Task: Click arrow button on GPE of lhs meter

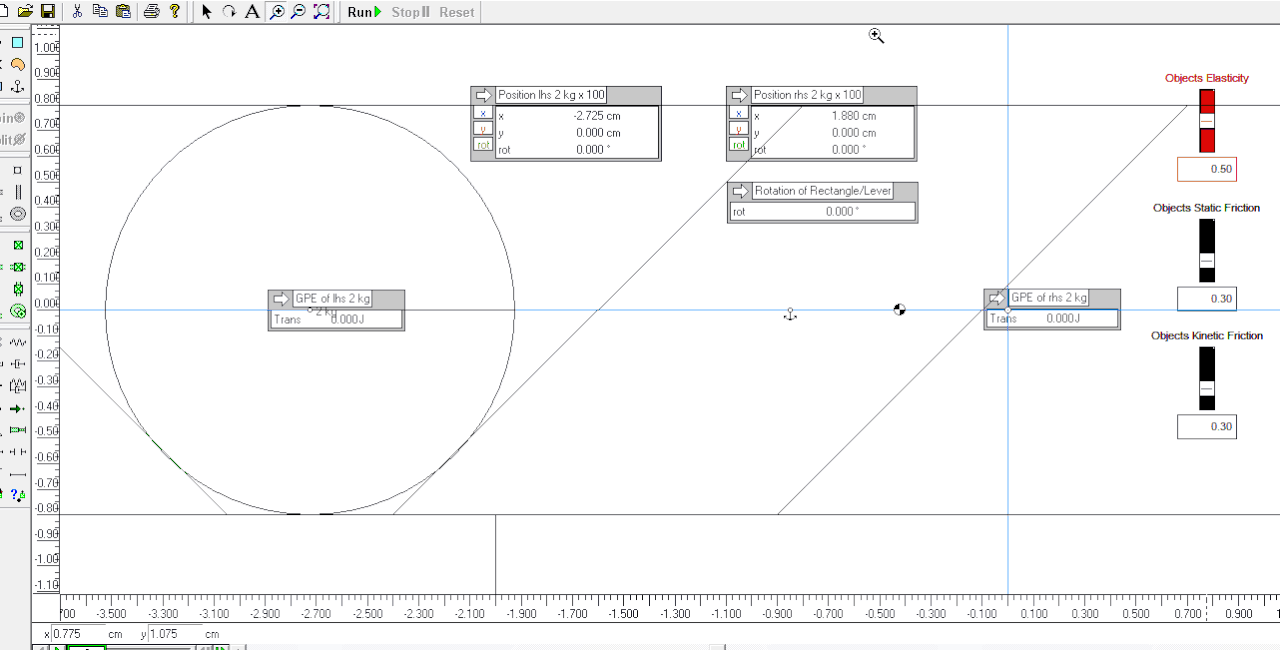Action: pyautogui.click(x=281, y=298)
